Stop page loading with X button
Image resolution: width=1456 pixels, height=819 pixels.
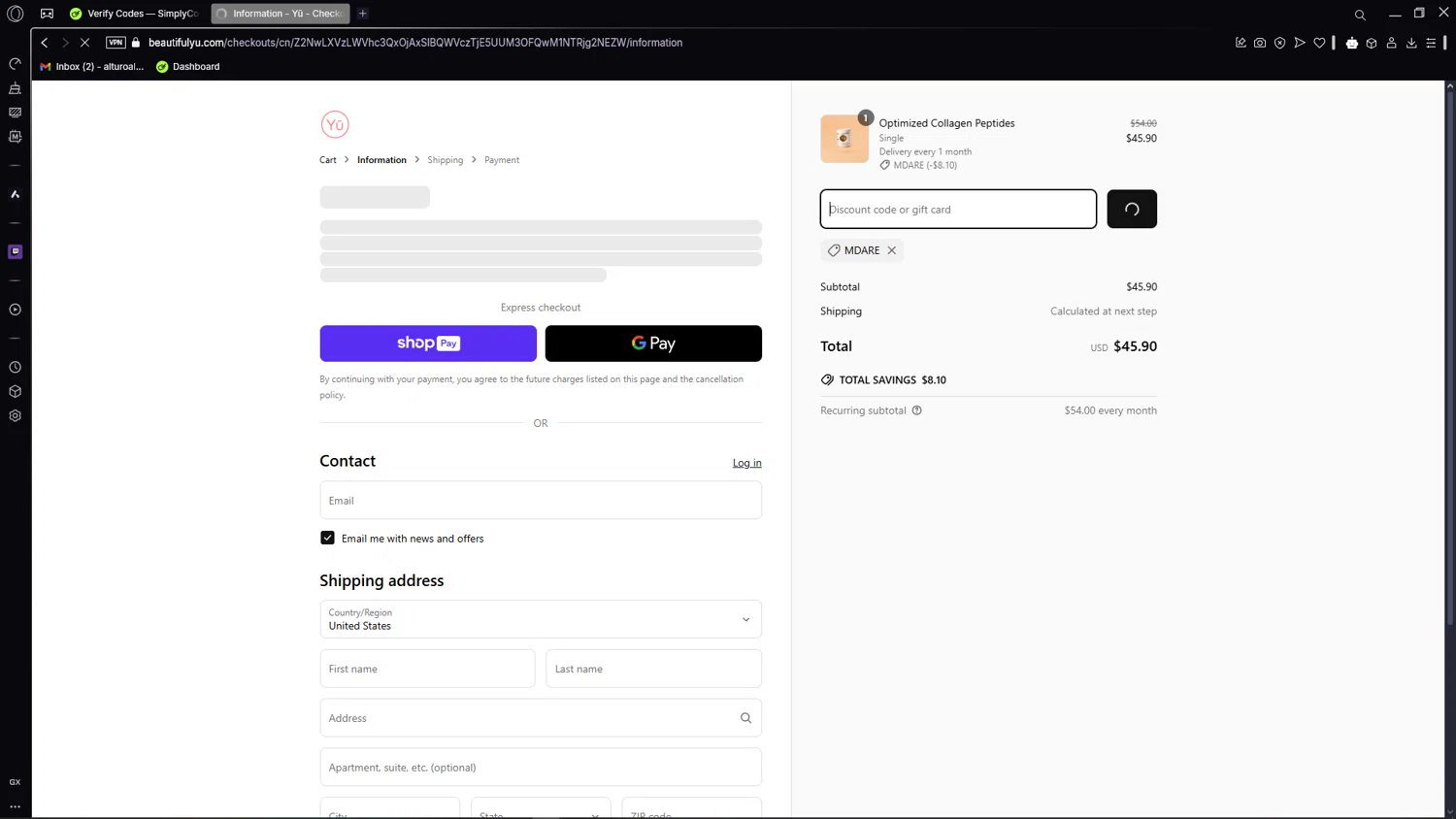[x=84, y=43]
